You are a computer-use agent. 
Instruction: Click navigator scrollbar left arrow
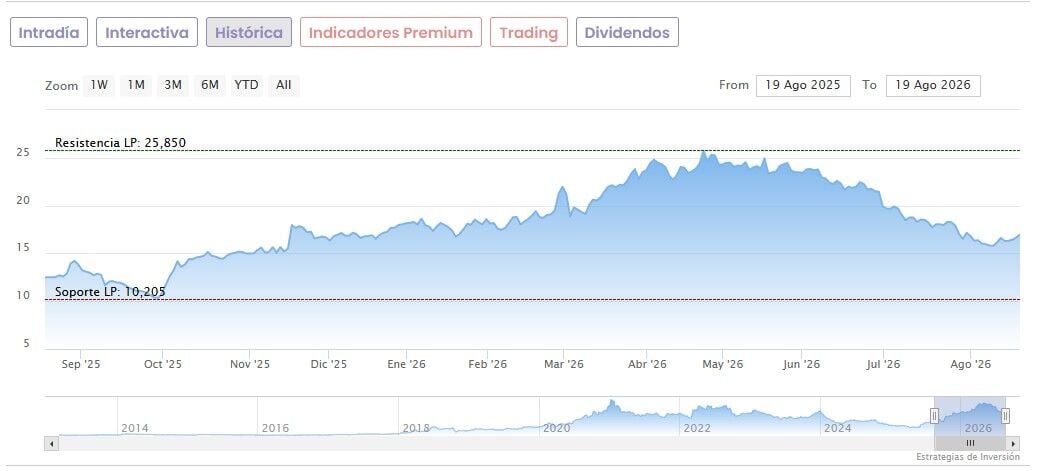click(52, 443)
